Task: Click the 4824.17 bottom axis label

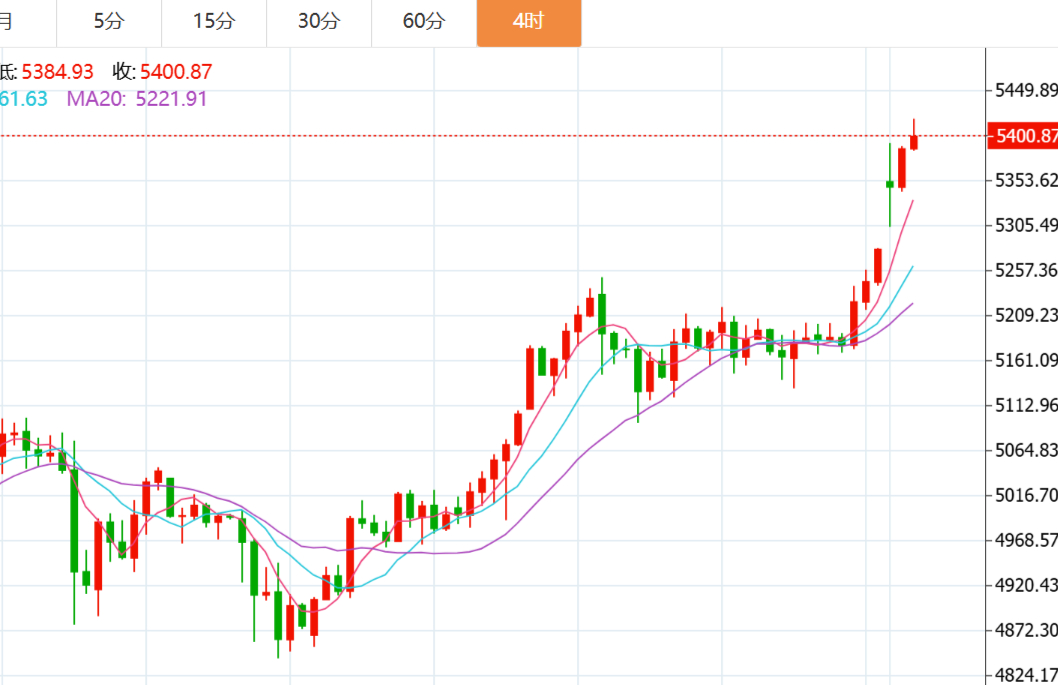Action: point(1026,674)
